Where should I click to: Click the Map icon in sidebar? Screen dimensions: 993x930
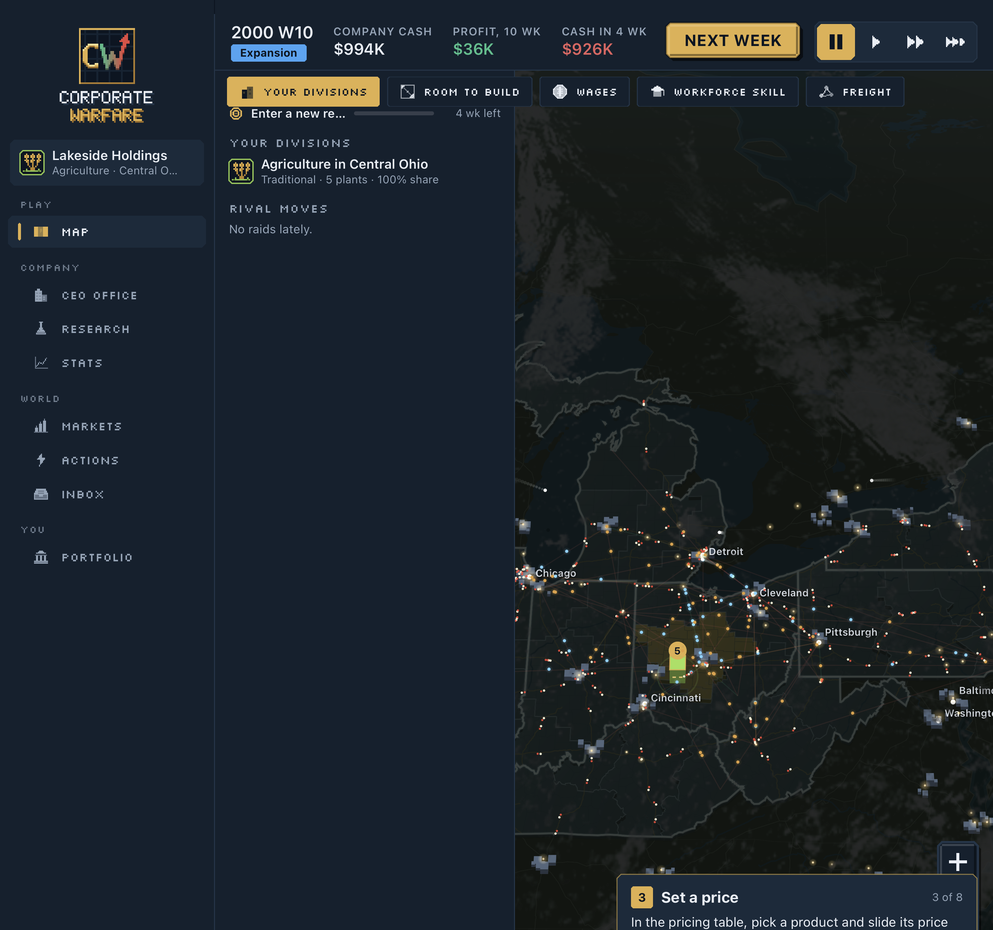pyautogui.click(x=41, y=232)
